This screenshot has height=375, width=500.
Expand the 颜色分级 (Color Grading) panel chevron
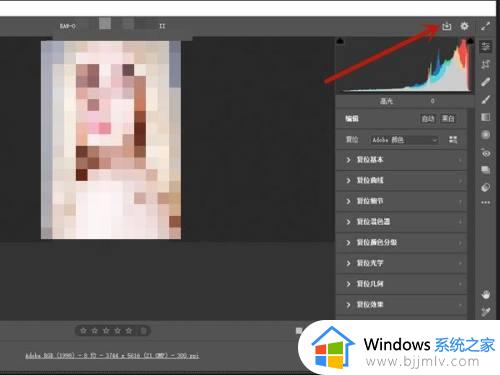pyautogui.click(x=348, y=243)
